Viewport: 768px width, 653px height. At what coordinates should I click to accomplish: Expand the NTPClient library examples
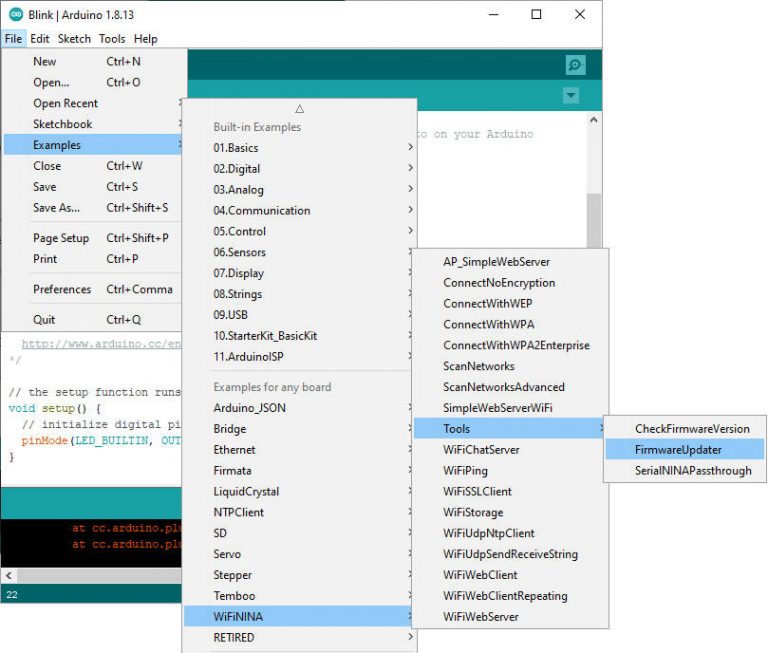click(299, 512)
